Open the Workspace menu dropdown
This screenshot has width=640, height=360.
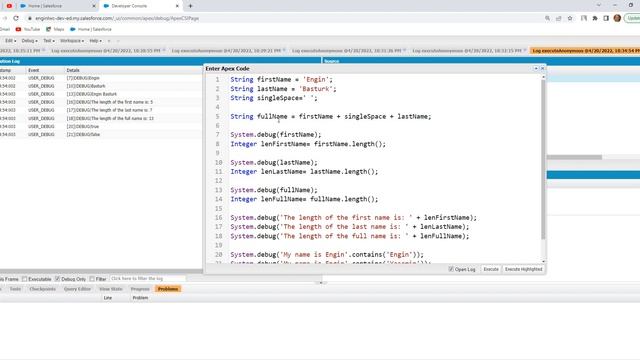coord(72,41)
